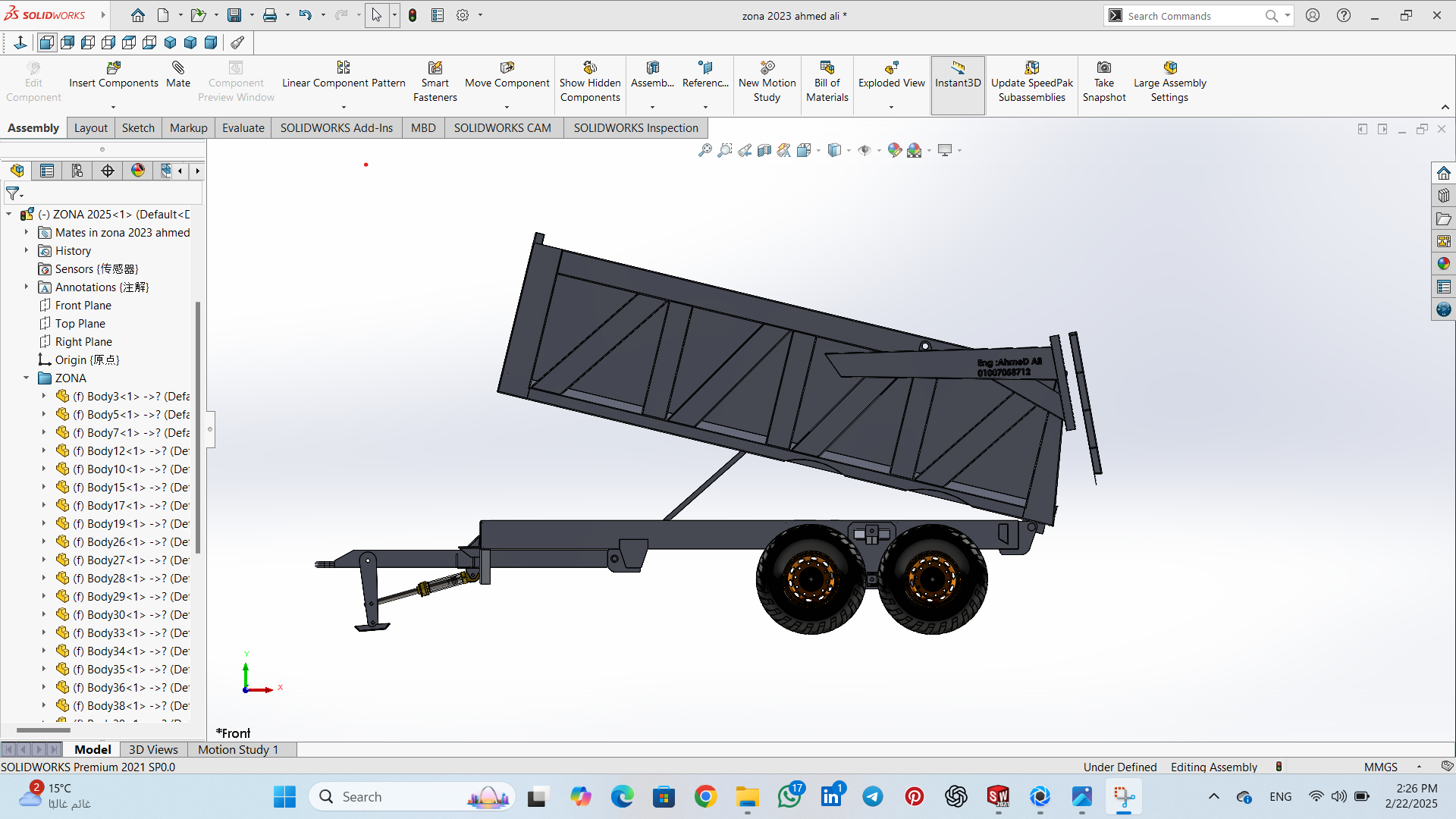Open the Motion Study 1 tab

[x=238, y=749]
